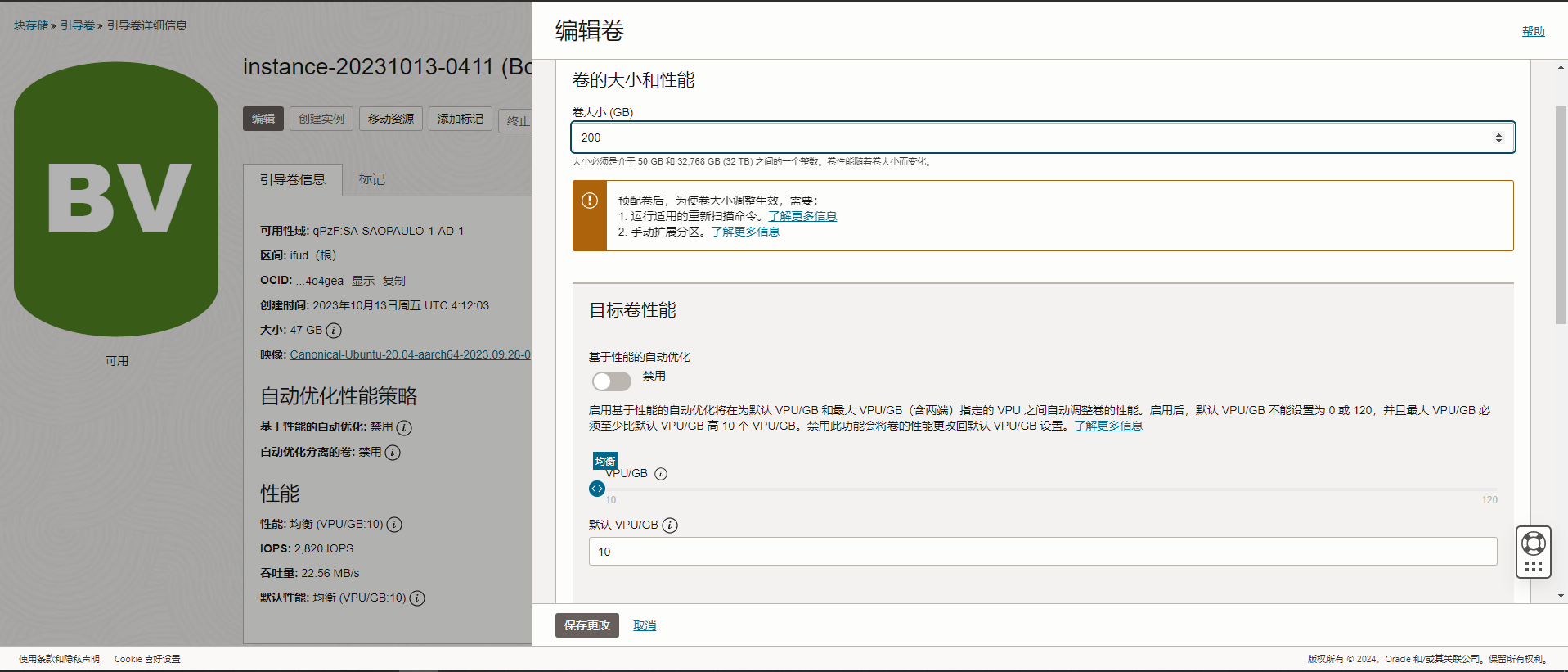Click the info icon next to VPU/GB slider label
The image size is (1568, 672).
[x=661, y=474]
